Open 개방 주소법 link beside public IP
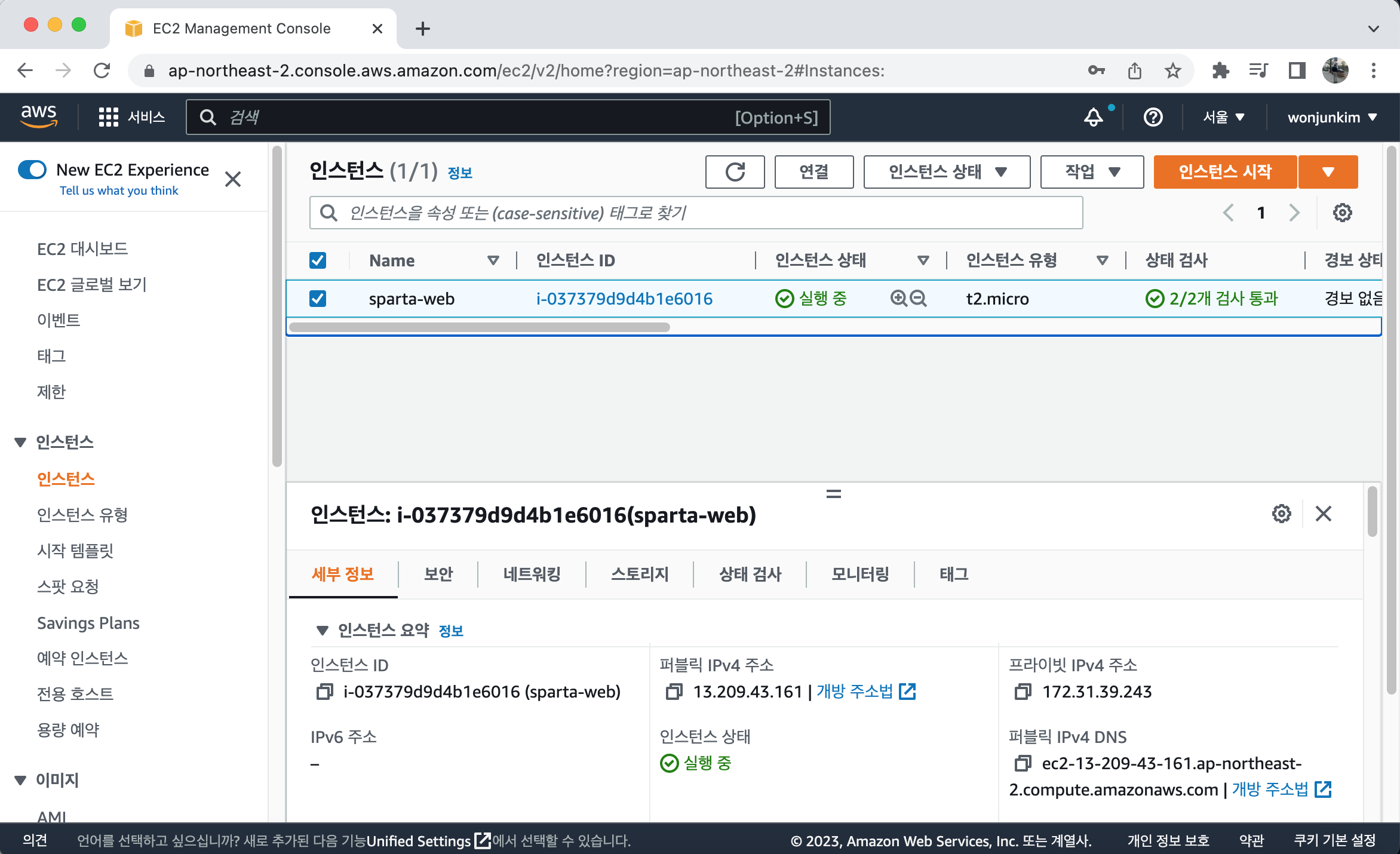This screenshot has height=854, width=1400. point(866,692)
